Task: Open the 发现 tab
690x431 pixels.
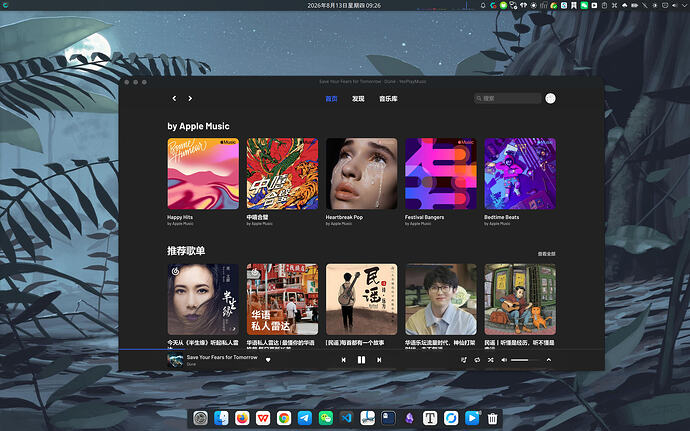Action: (x=358, y=99)
